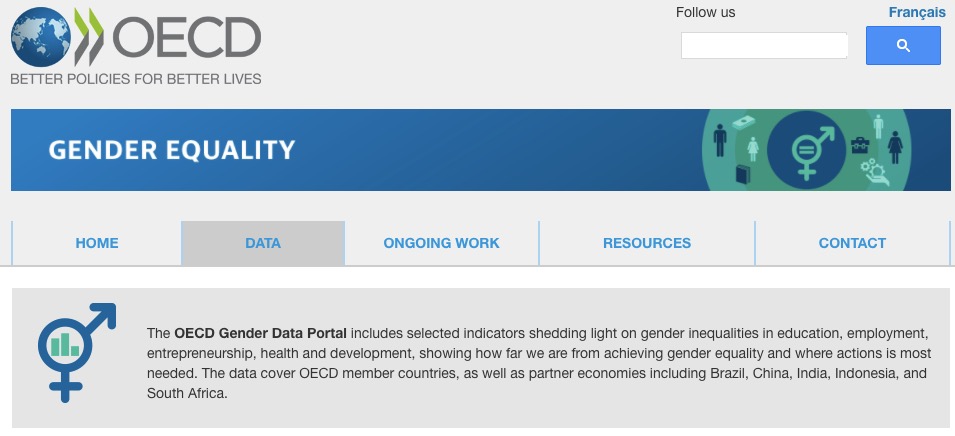Screen dimensions: 955x436
Task: Go to the Ongoing Work tab
Action: (441, 243)
